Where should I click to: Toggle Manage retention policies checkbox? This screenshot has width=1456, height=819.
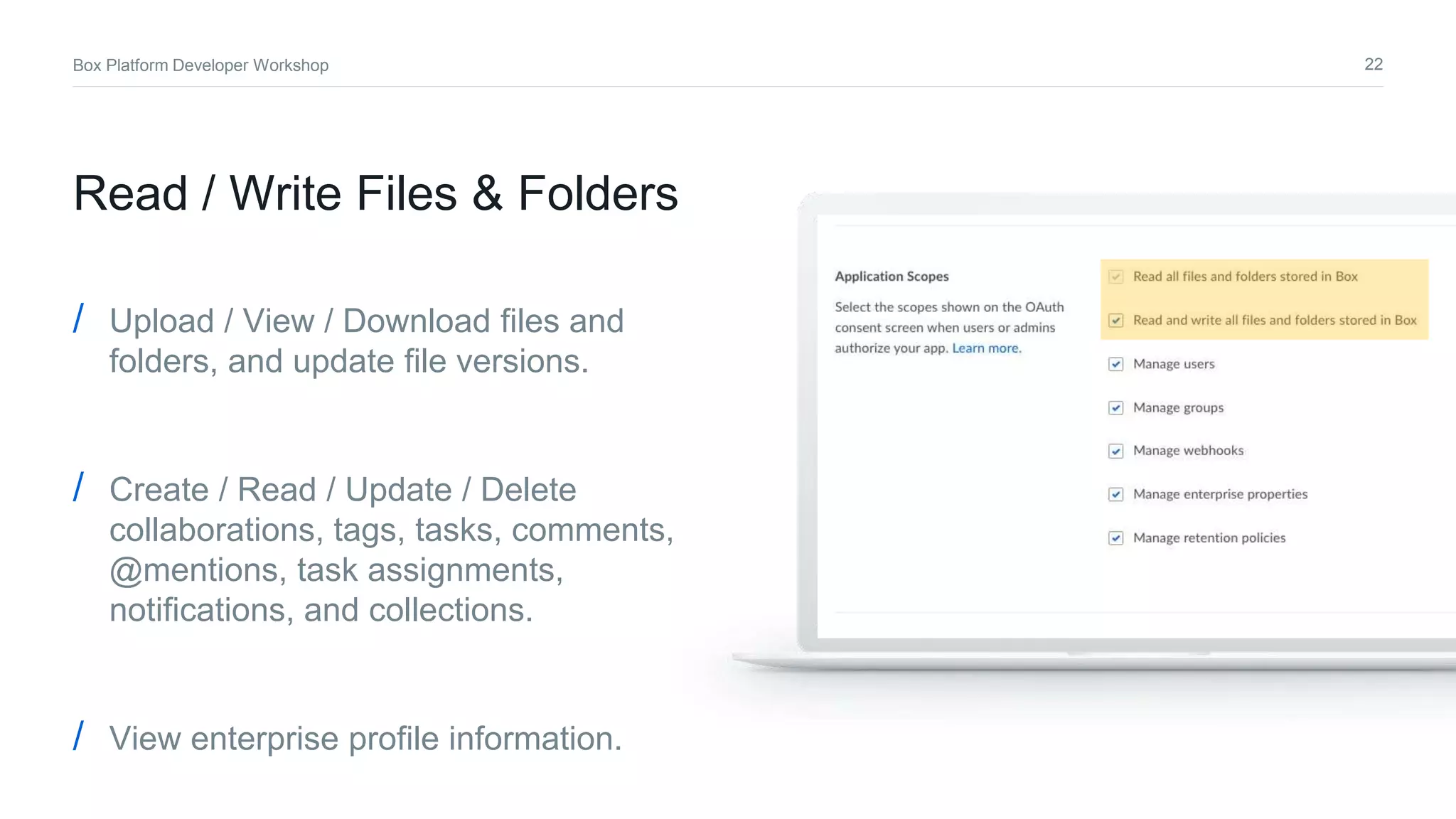coord(1115,538)
